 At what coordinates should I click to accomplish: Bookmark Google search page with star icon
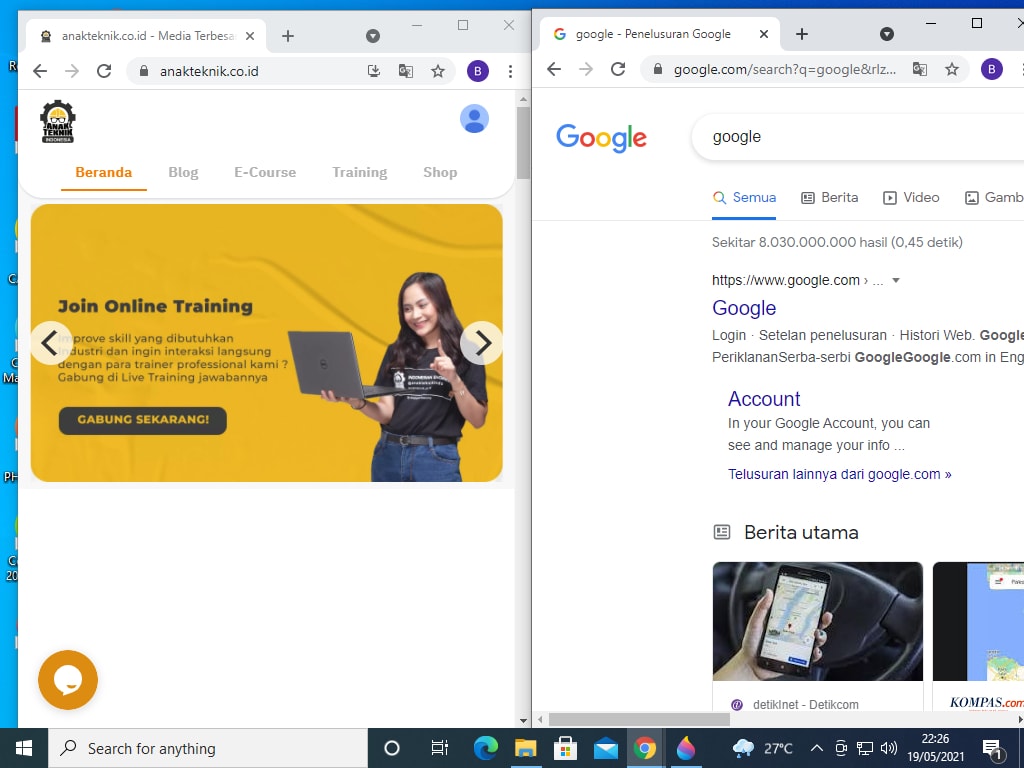click(x=952, y=69)
